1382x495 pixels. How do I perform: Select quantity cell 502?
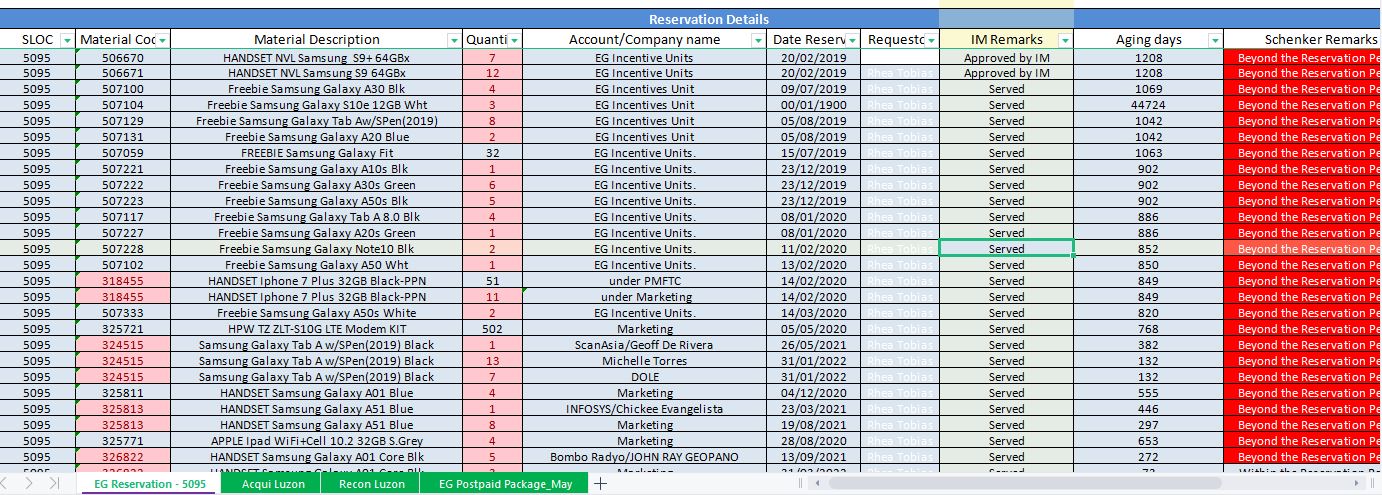pos(492,329)
